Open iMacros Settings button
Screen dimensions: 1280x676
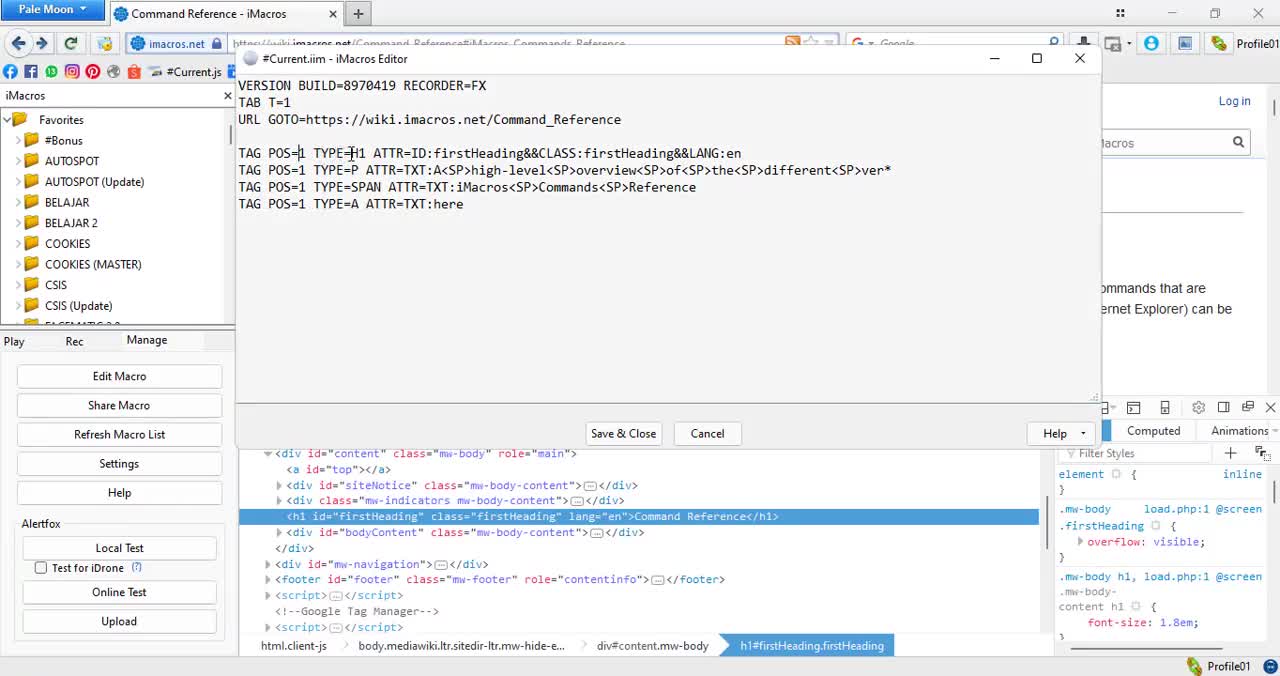coord(119,463)
